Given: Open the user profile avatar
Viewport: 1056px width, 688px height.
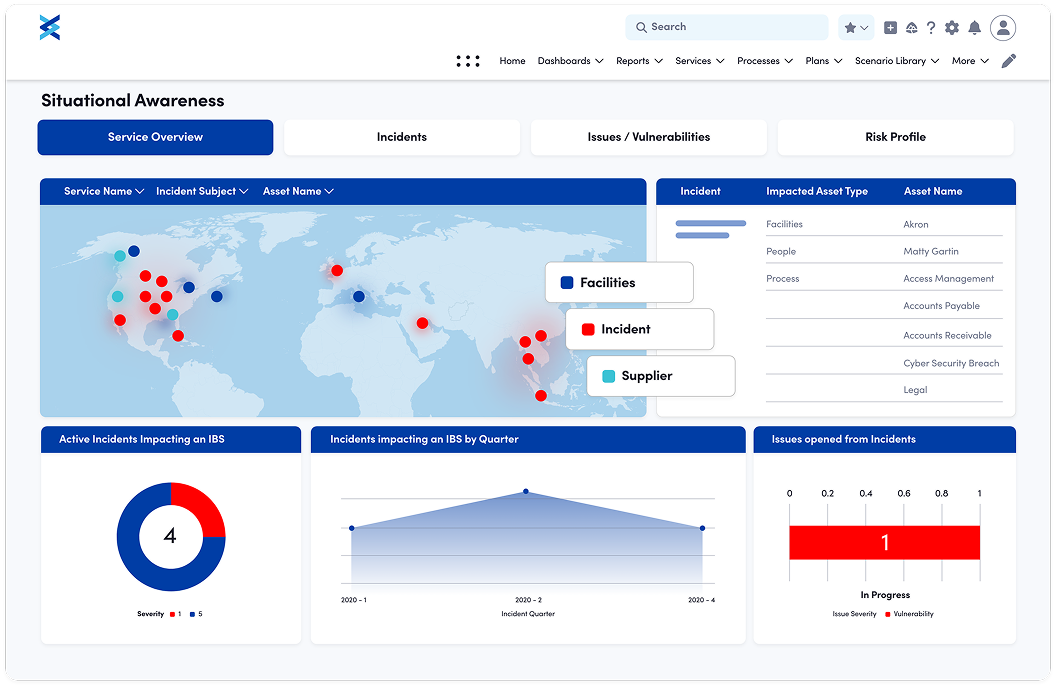Looking at the screenshot, I should tap(1003, 28).
